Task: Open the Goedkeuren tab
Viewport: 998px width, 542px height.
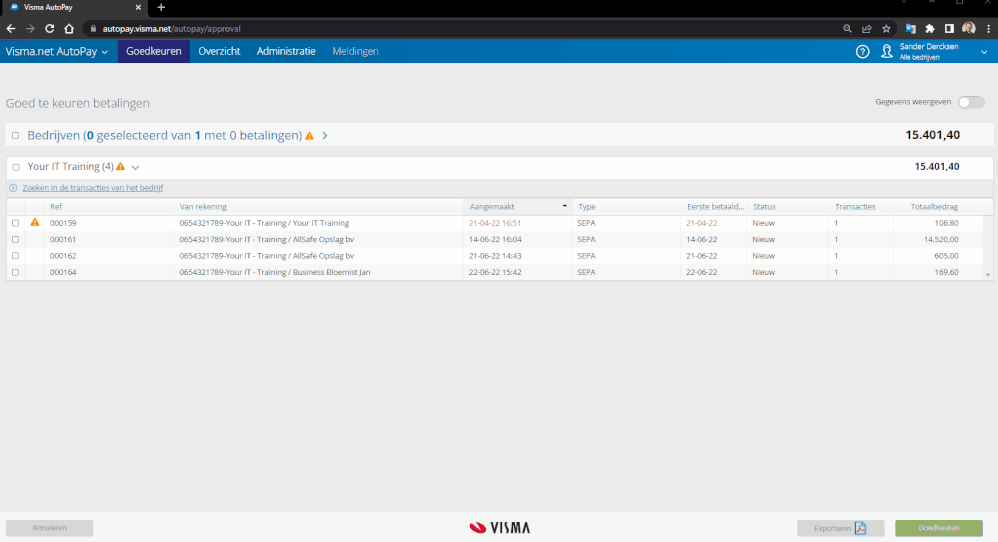Action: 153,52
